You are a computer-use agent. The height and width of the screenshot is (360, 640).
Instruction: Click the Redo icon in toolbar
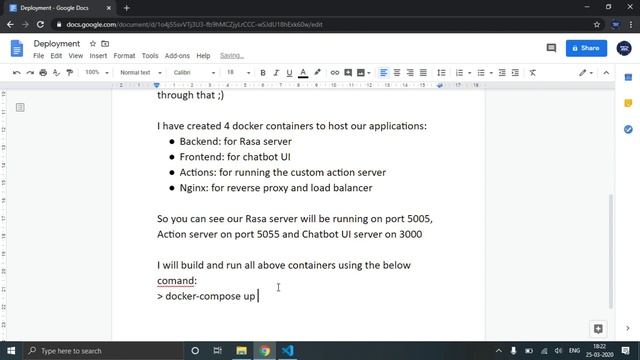pos(30,73)
